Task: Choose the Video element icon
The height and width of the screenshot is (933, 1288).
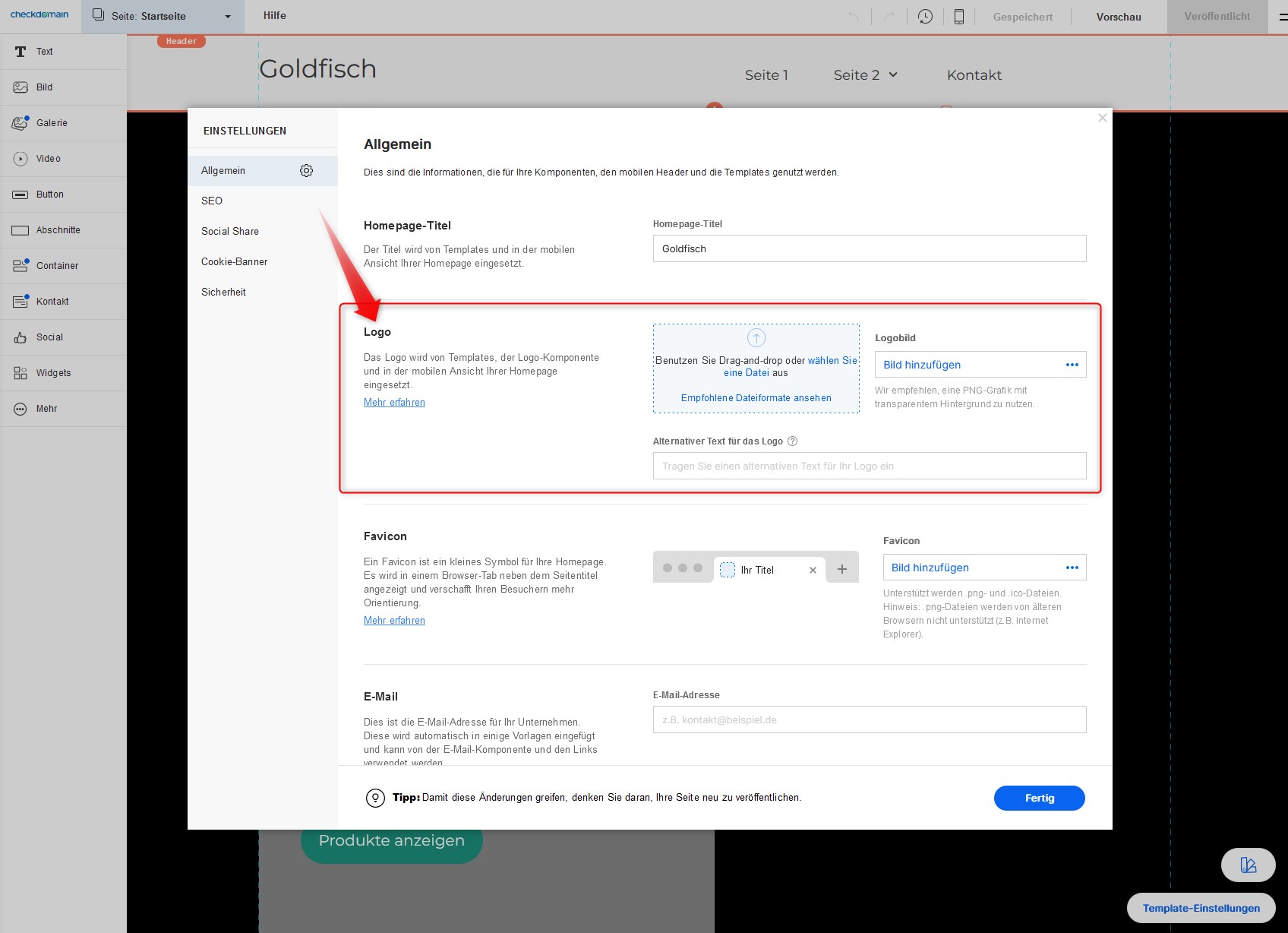Action: tap(21, 159)
